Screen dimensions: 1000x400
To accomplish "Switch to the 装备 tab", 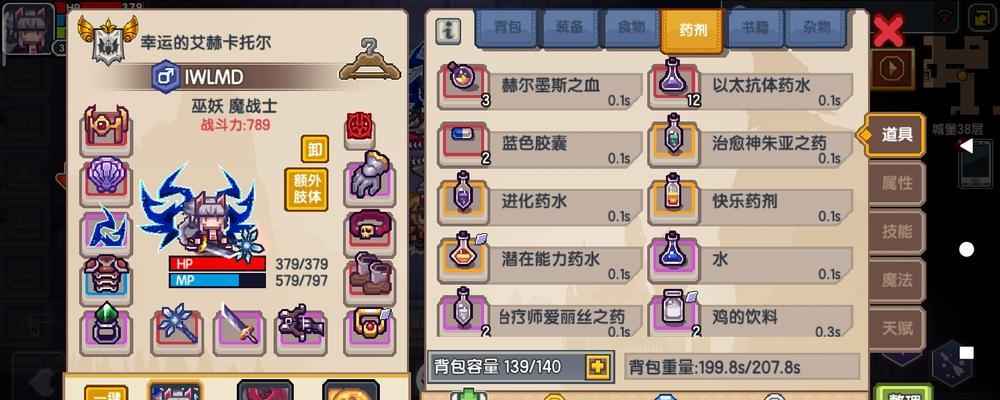I will [x=569, y=28].
